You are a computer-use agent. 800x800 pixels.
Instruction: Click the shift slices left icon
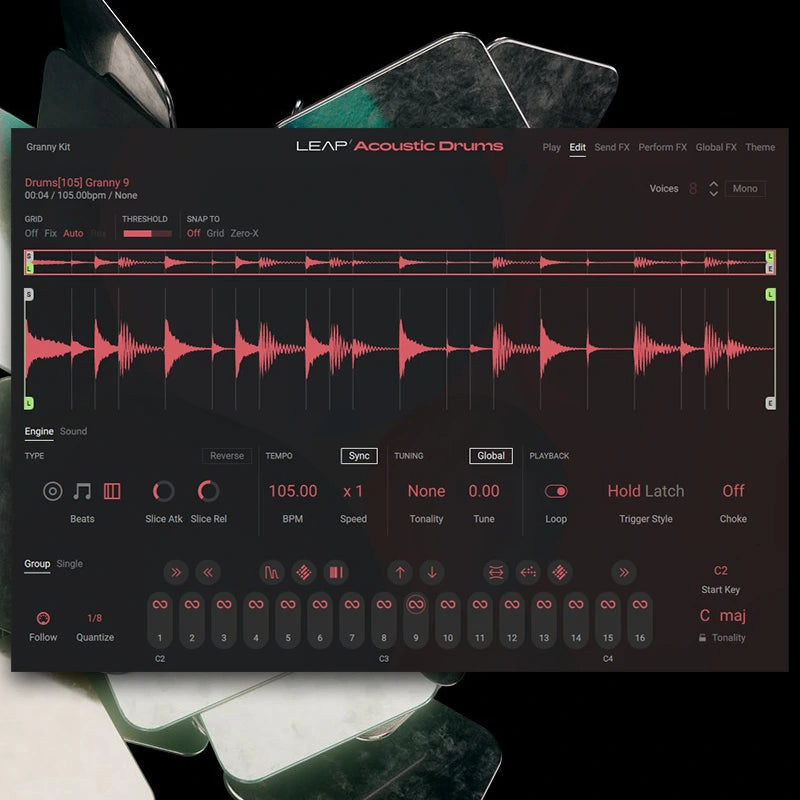pos(208,572)
